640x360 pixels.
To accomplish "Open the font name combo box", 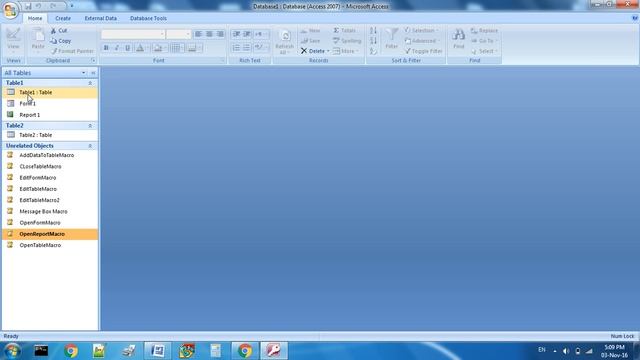I will tap(133, 34).
